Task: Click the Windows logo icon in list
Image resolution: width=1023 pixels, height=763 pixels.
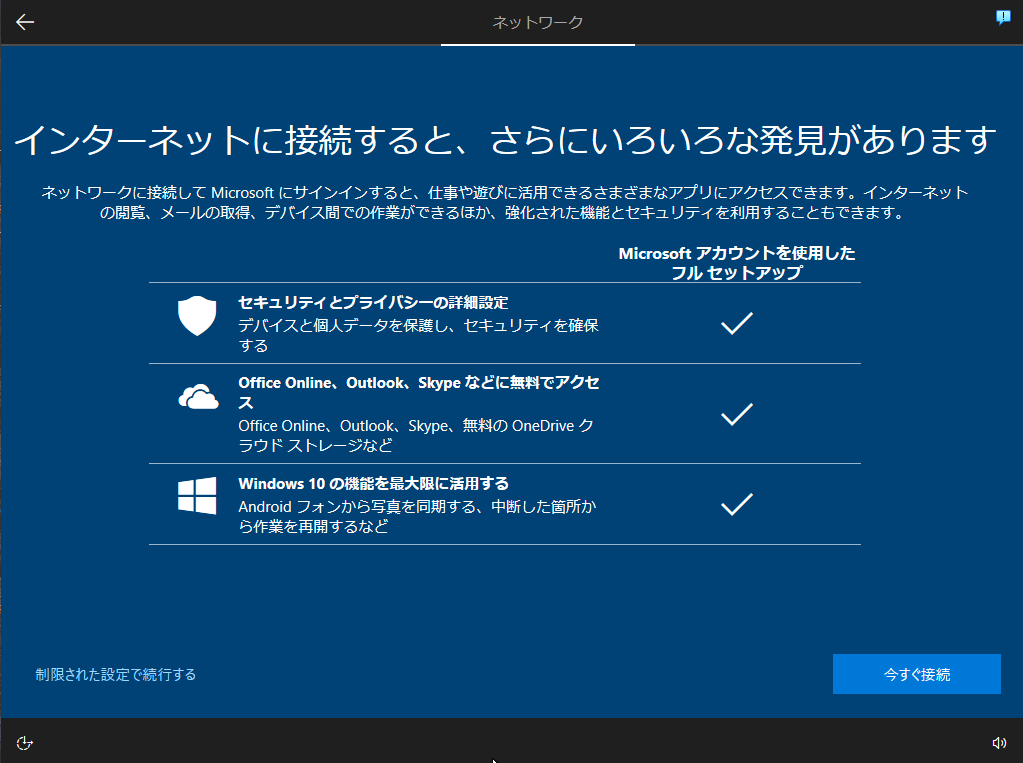Action: [x=197, y=496]
